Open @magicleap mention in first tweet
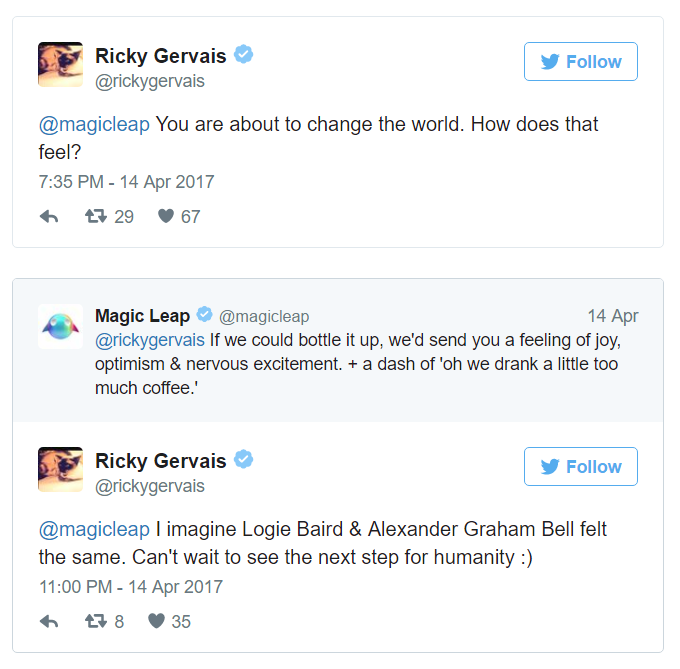680x669 pixels. [x=94, y=125]
